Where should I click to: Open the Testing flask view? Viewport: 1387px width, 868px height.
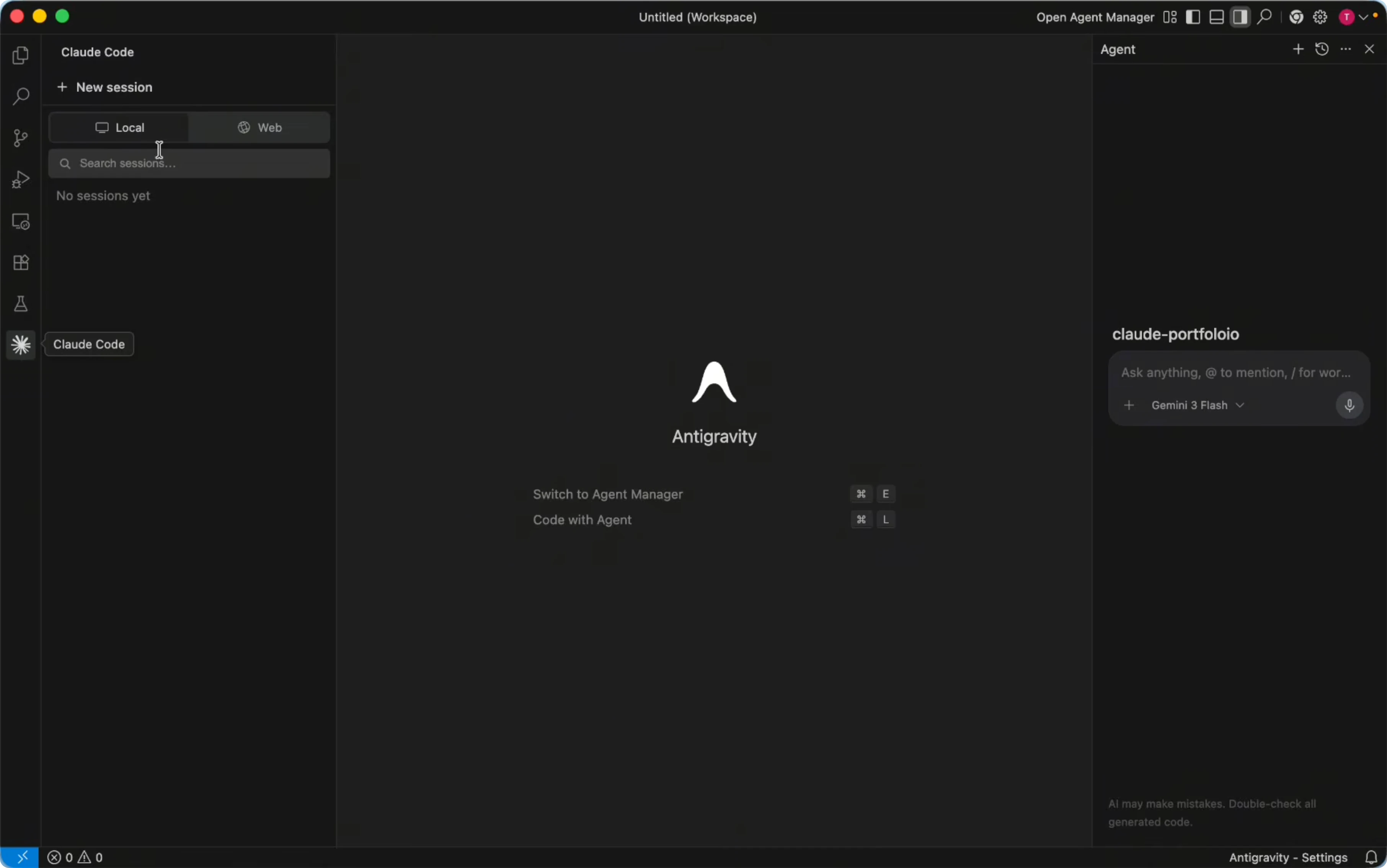[x=21, y=304]
